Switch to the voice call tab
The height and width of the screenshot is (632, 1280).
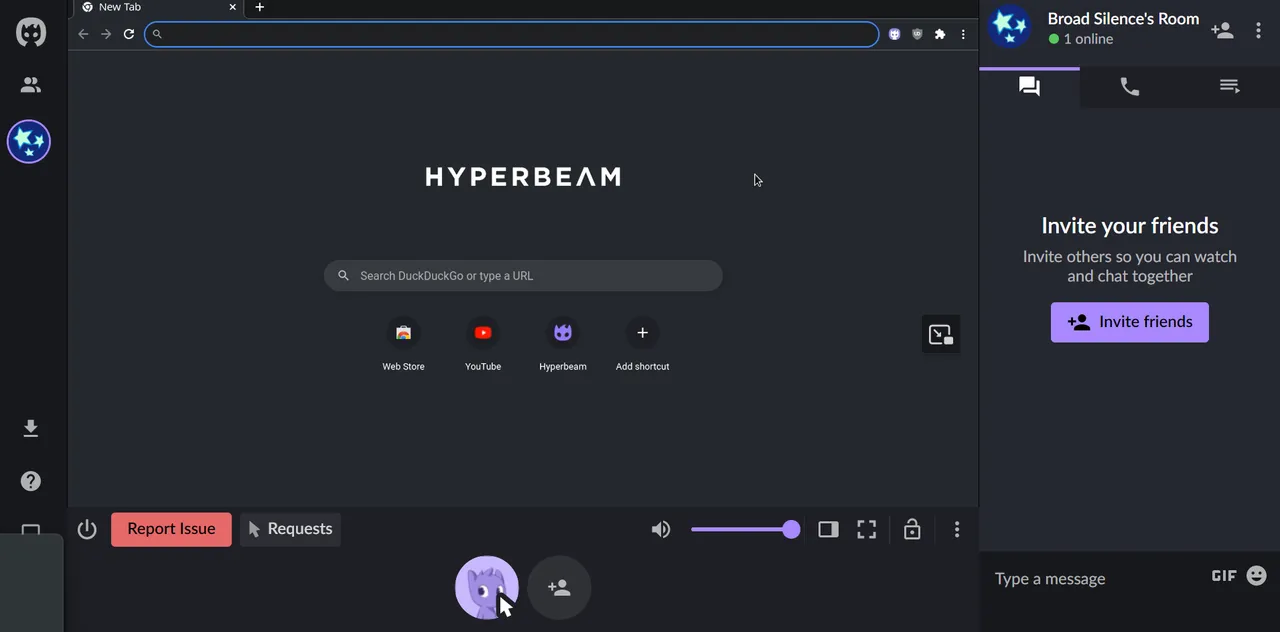pyautogui.click(x=1130, y=87)
